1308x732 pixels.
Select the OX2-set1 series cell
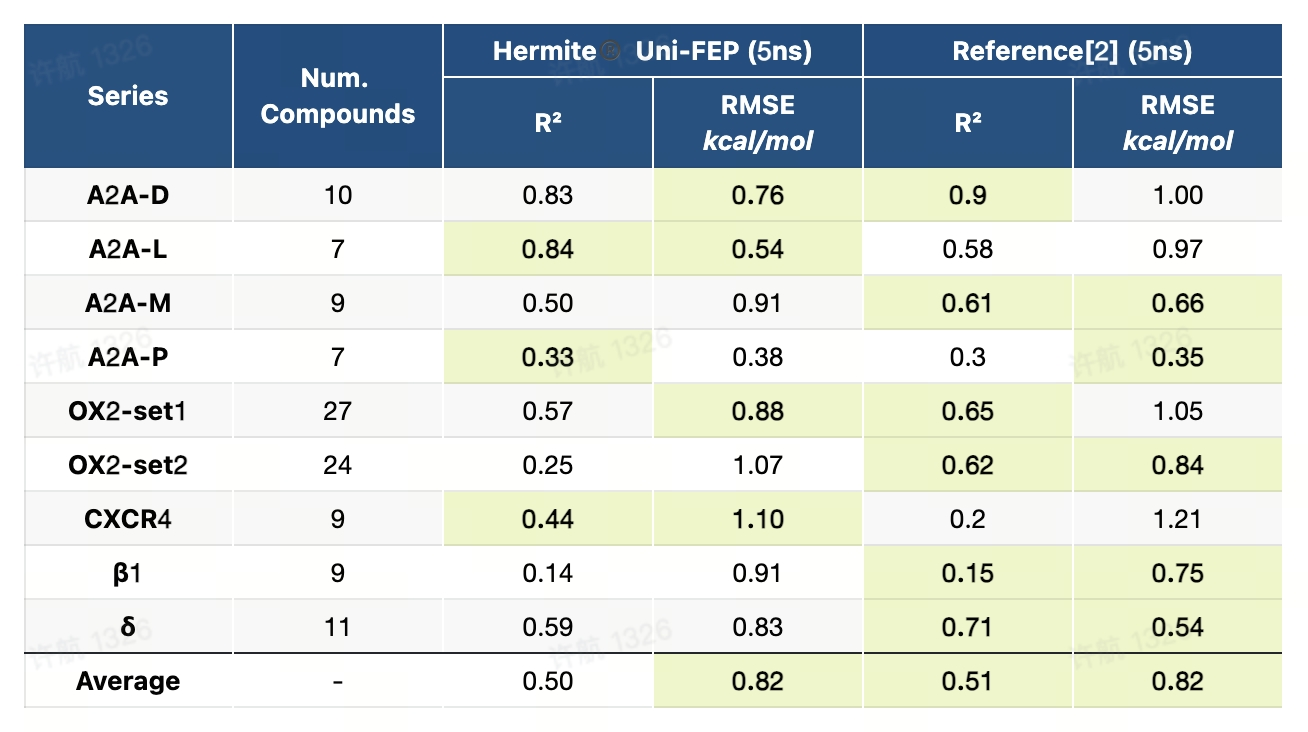click(x=128, y=411)
